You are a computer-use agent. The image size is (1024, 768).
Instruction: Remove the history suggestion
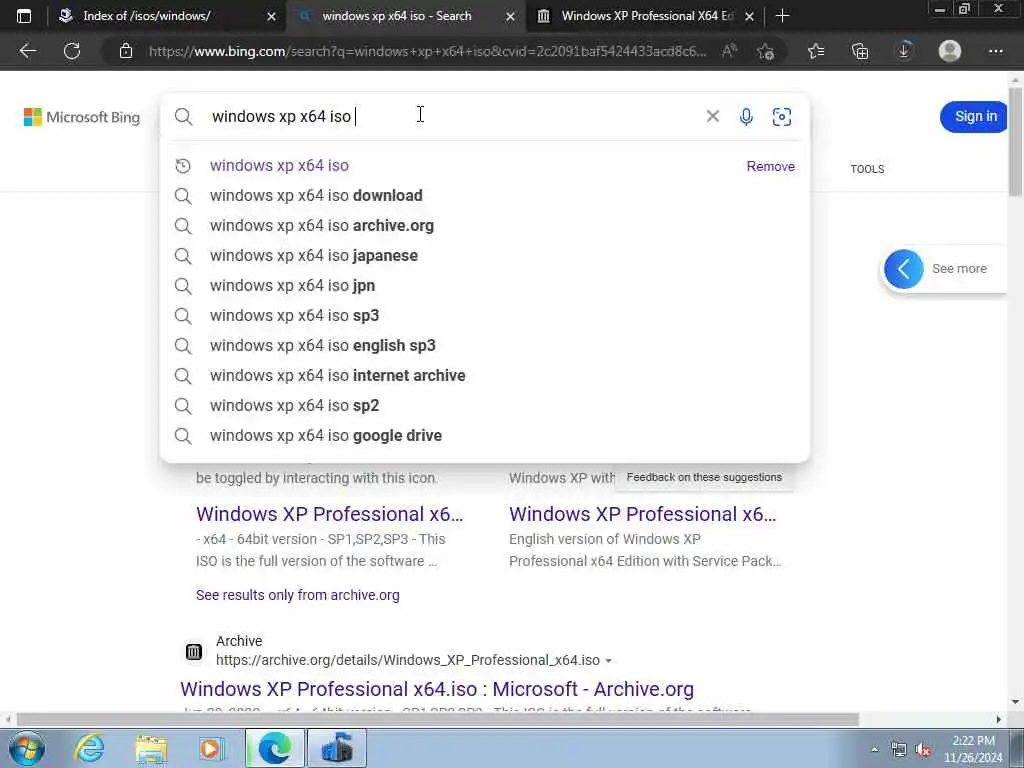coord(771,167)
